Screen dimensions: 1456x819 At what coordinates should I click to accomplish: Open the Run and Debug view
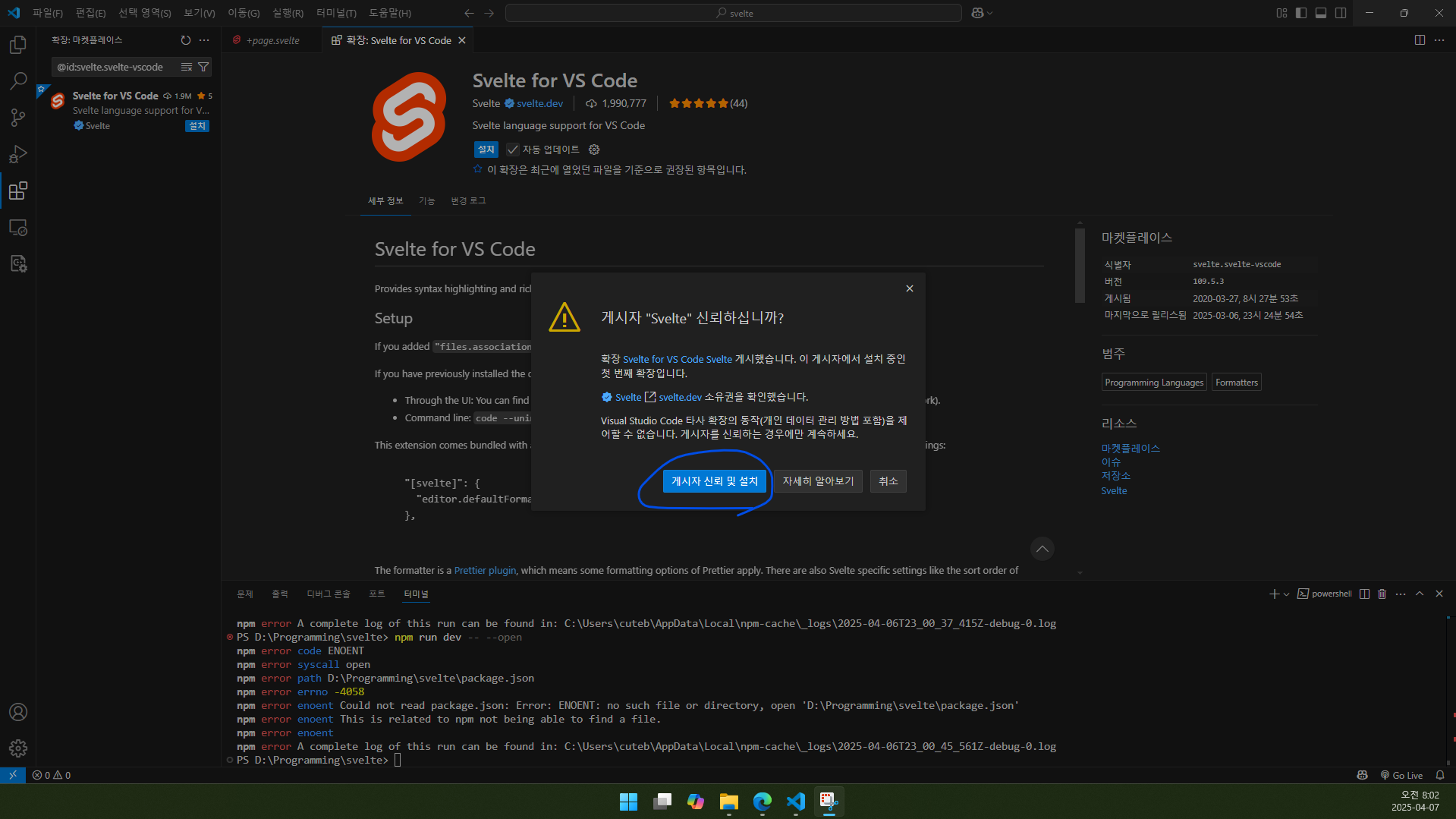pyautogui.click(x=18, y=154)
